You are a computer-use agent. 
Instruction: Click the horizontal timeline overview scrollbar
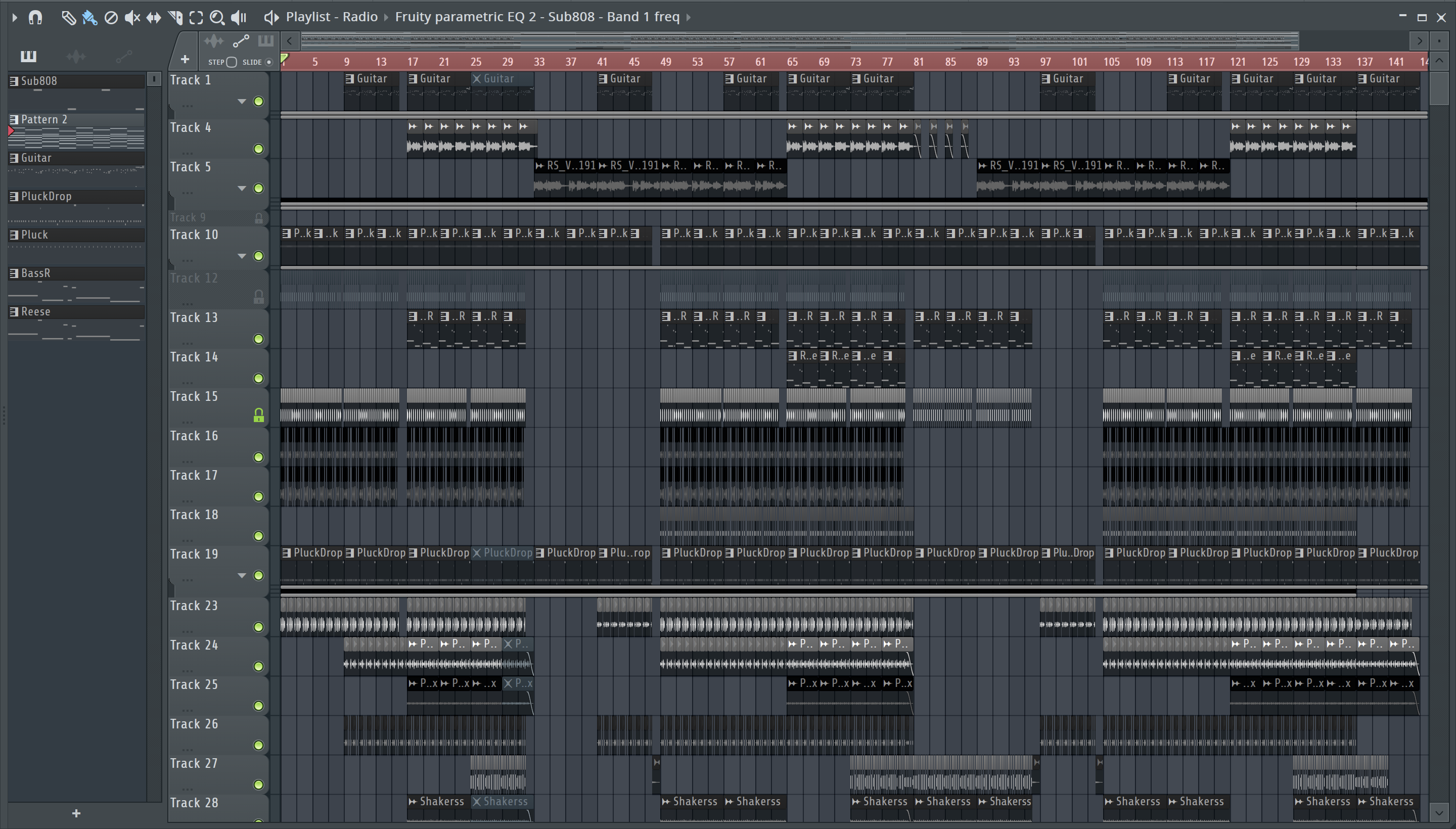coord(799,41)
